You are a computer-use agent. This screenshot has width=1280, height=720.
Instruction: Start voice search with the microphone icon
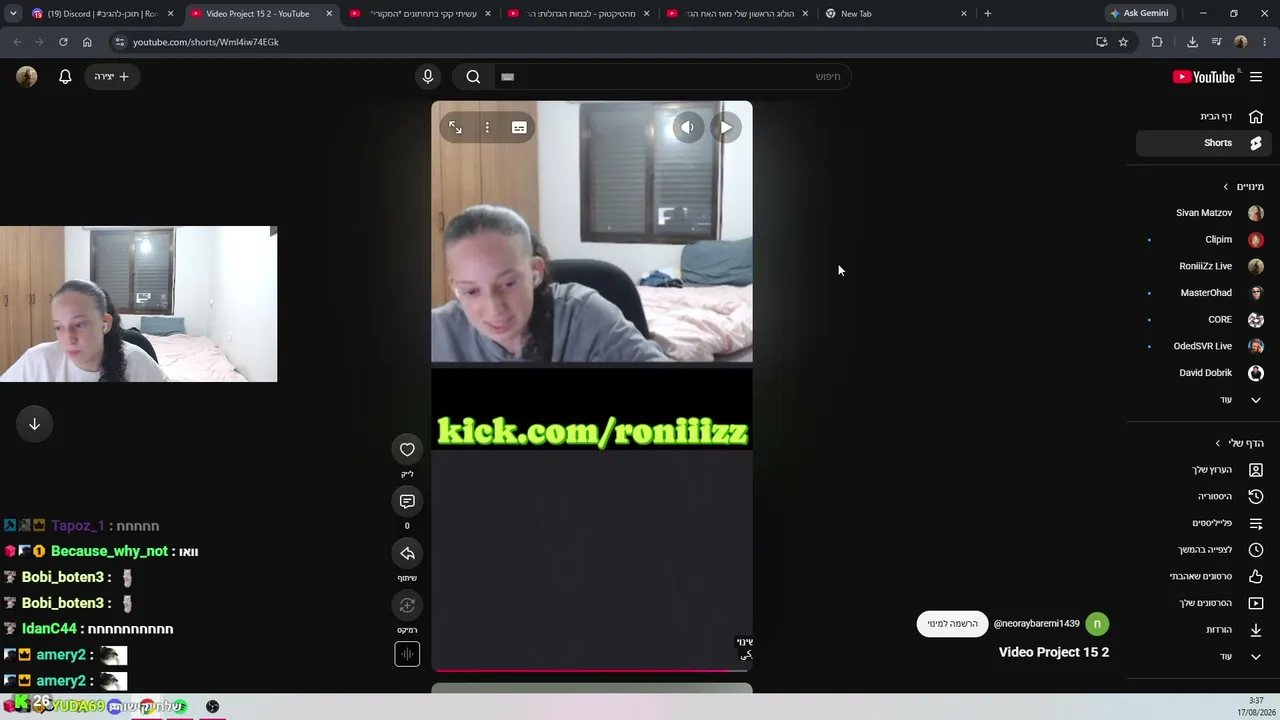pyautogui.click(x=428, y=77)
